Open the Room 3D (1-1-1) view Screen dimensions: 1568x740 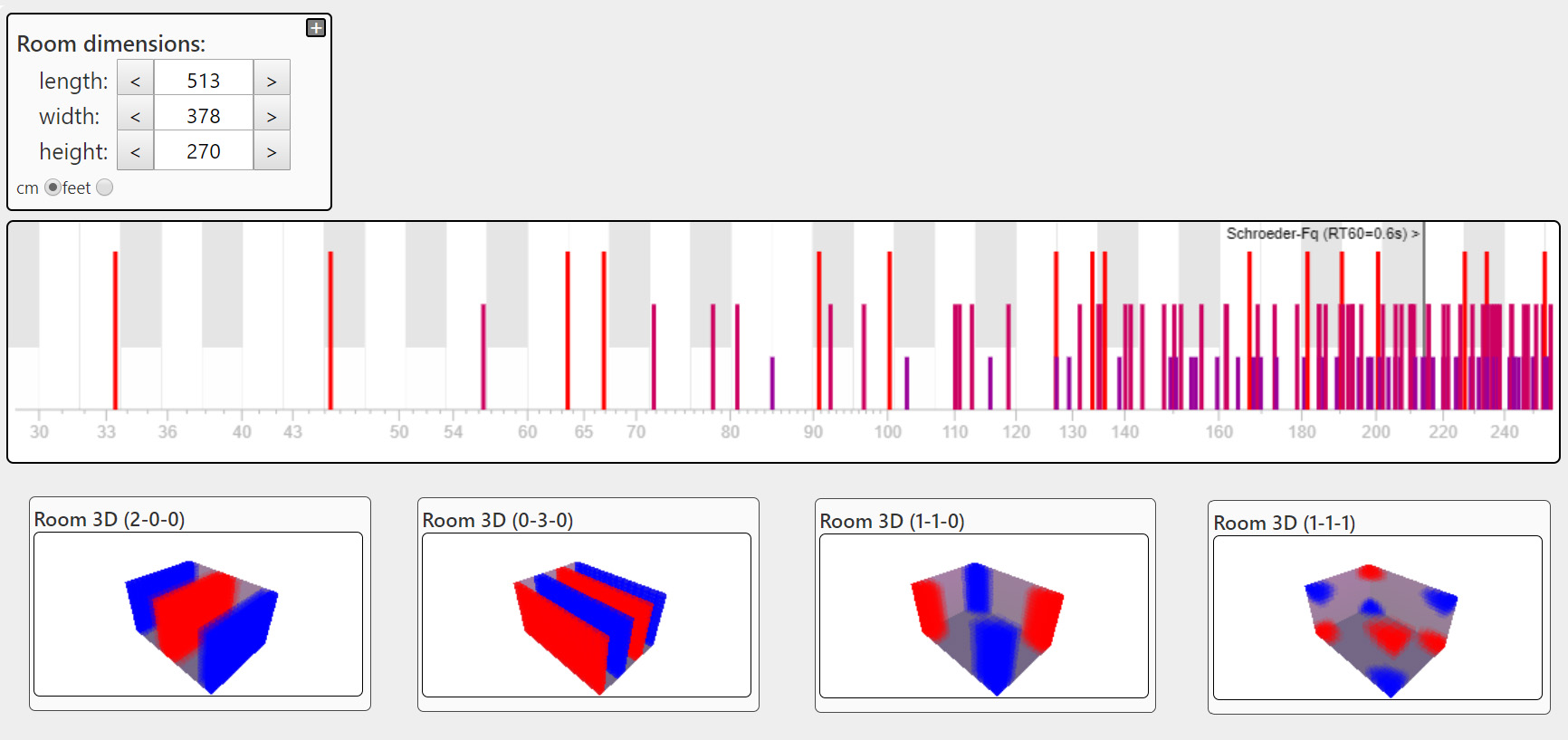[1378, 618]
